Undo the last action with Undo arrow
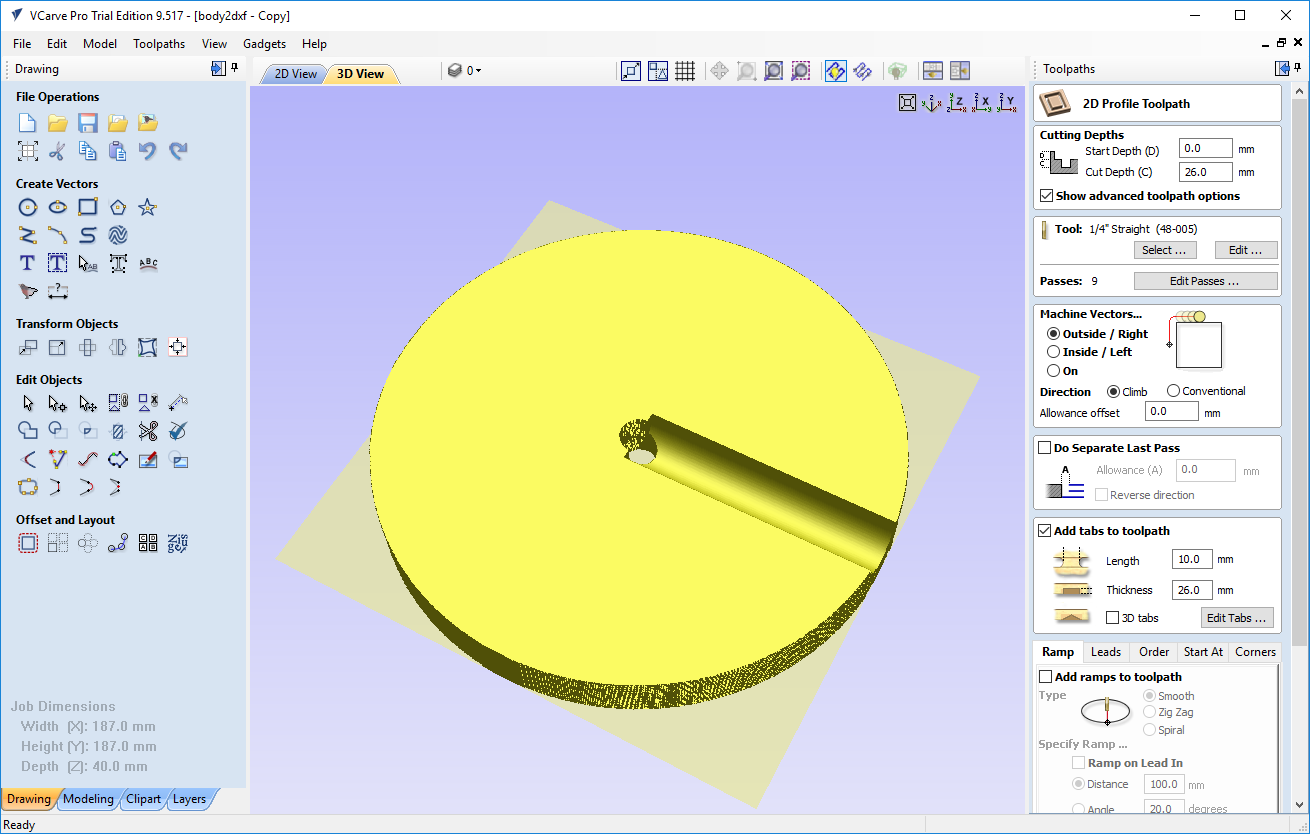This screenshot has height=834, width=1310. [148, 151]
